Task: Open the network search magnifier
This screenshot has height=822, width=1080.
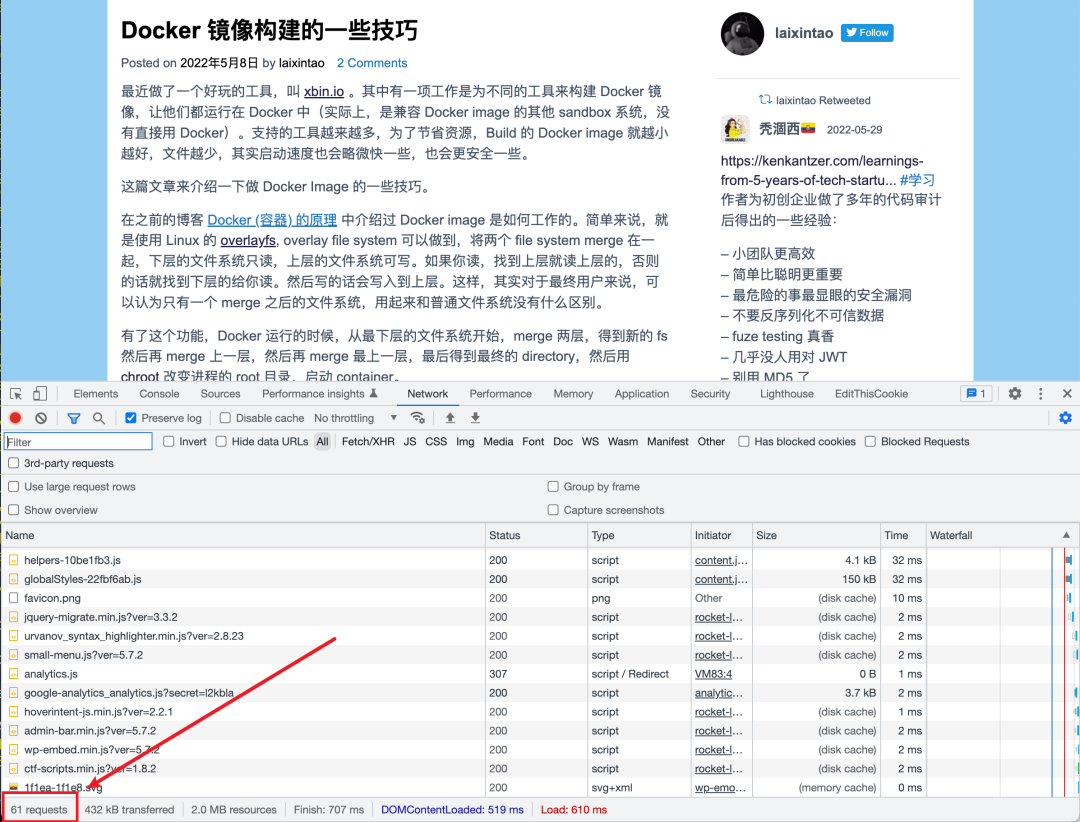Action: click(99, 418)
